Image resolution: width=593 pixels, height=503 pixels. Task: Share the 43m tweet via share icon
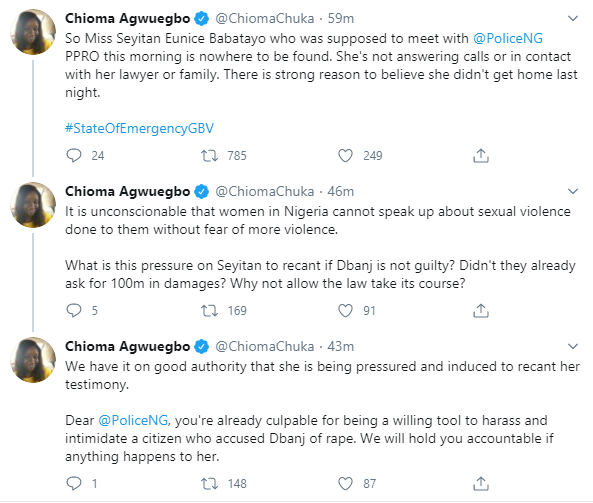point(481,483)
